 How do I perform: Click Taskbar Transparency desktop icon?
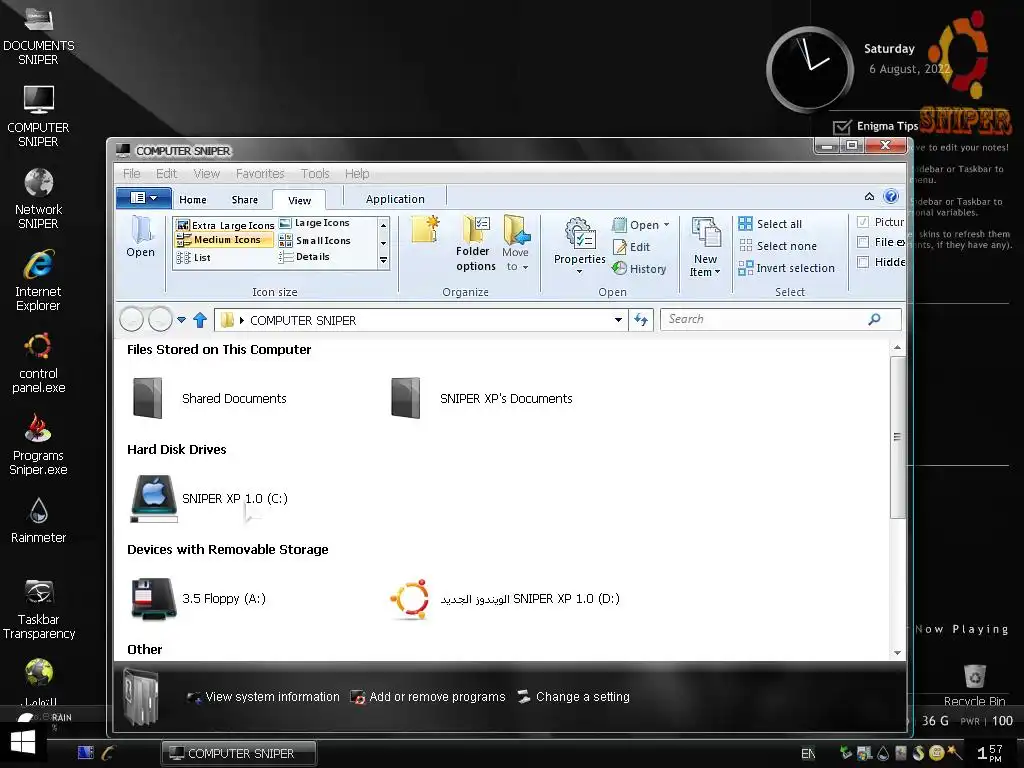click(38, 609)
